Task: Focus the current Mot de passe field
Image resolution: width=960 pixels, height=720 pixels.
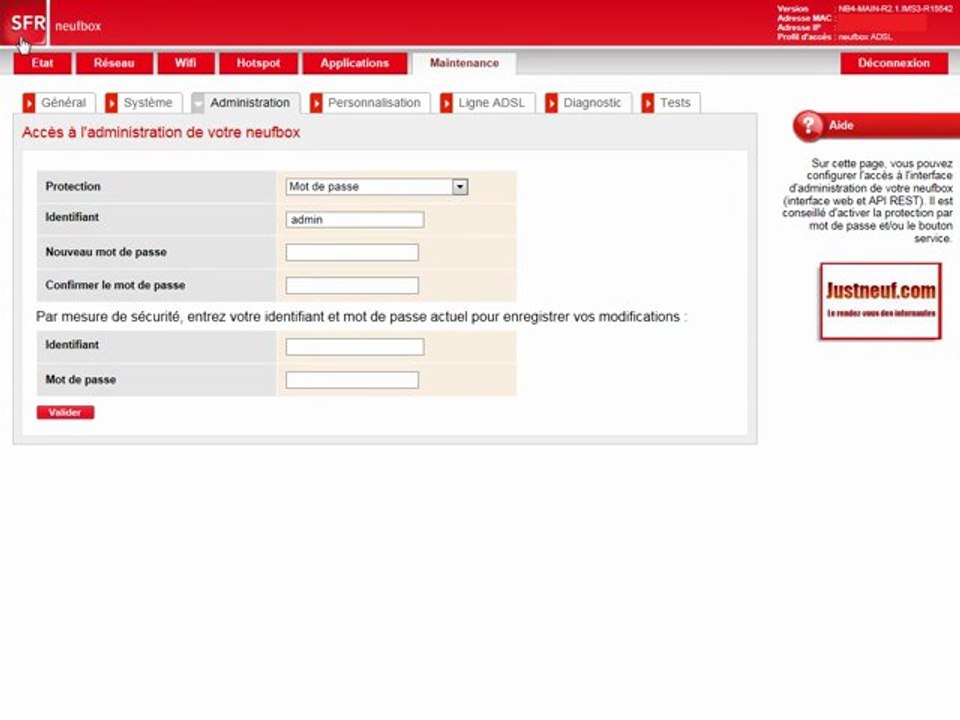Action: click(x=352, y=380)
